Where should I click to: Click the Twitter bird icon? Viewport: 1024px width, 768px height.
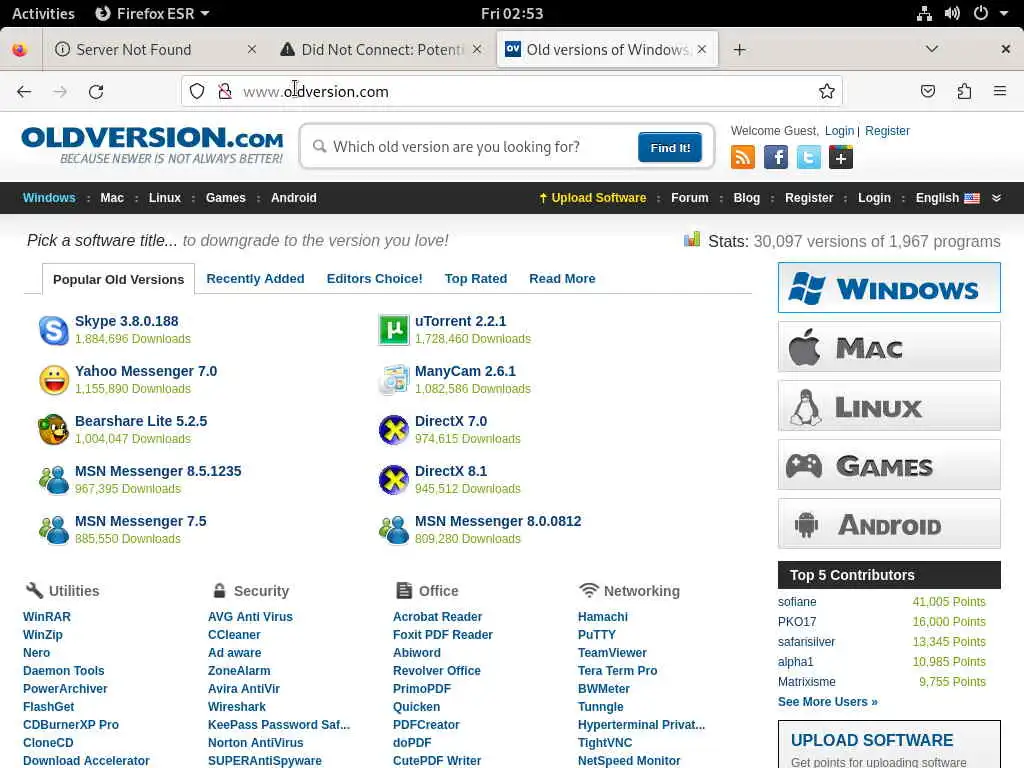808,157
